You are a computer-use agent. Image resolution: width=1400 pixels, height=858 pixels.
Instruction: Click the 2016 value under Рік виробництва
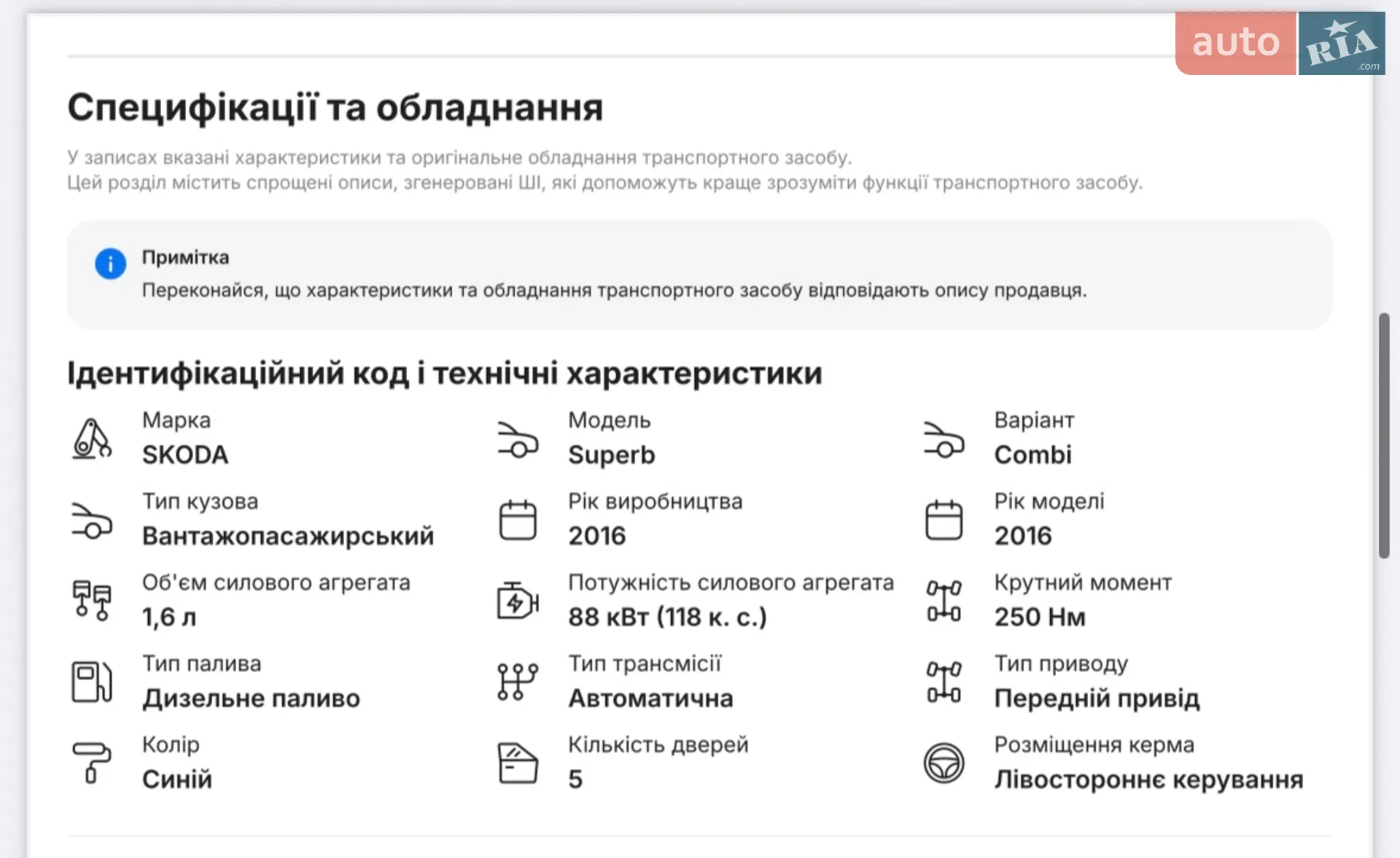[x=597, y=536]
